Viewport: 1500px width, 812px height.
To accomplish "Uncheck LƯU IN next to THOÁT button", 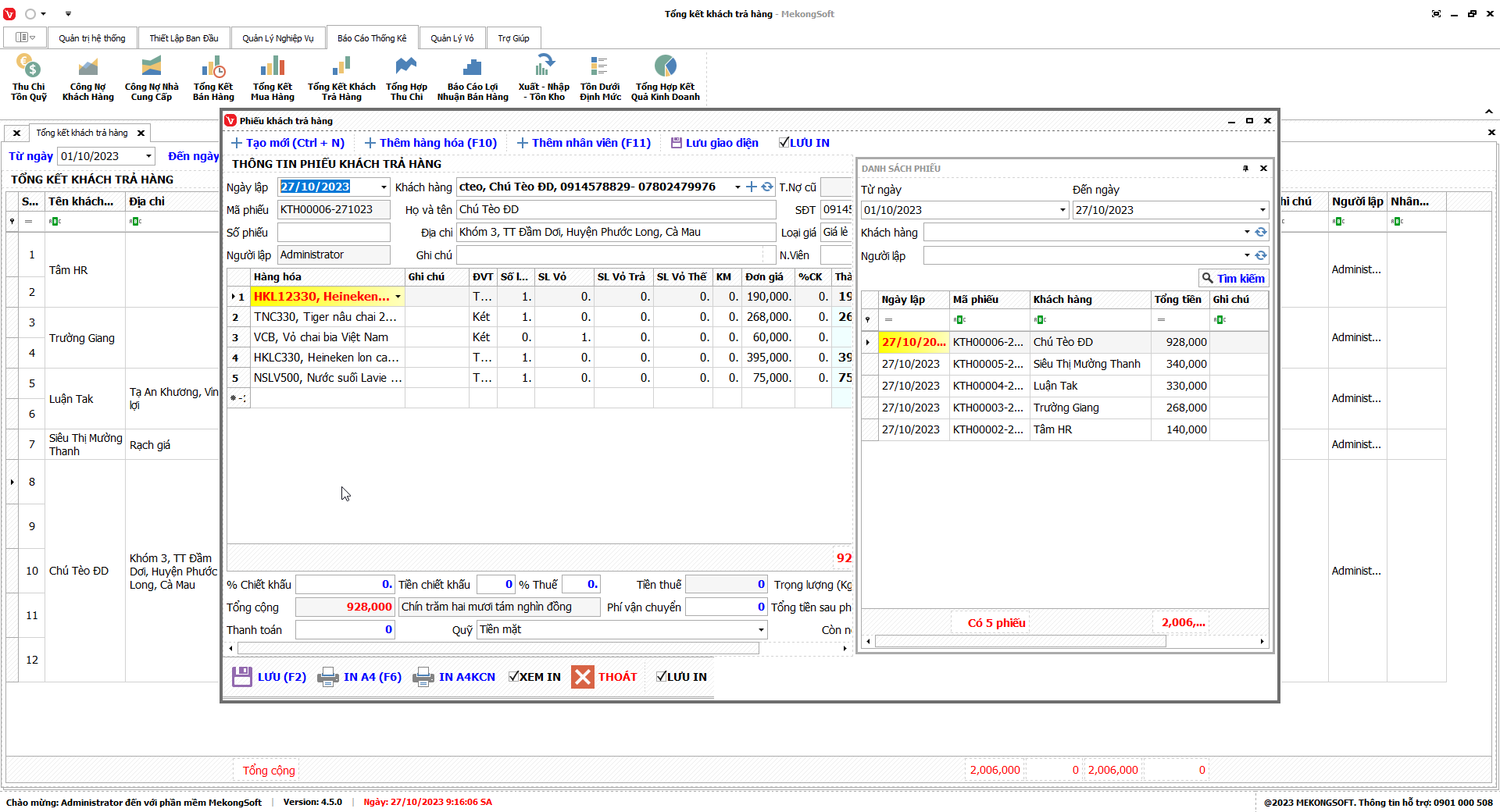I will click(x=662, y=677).
